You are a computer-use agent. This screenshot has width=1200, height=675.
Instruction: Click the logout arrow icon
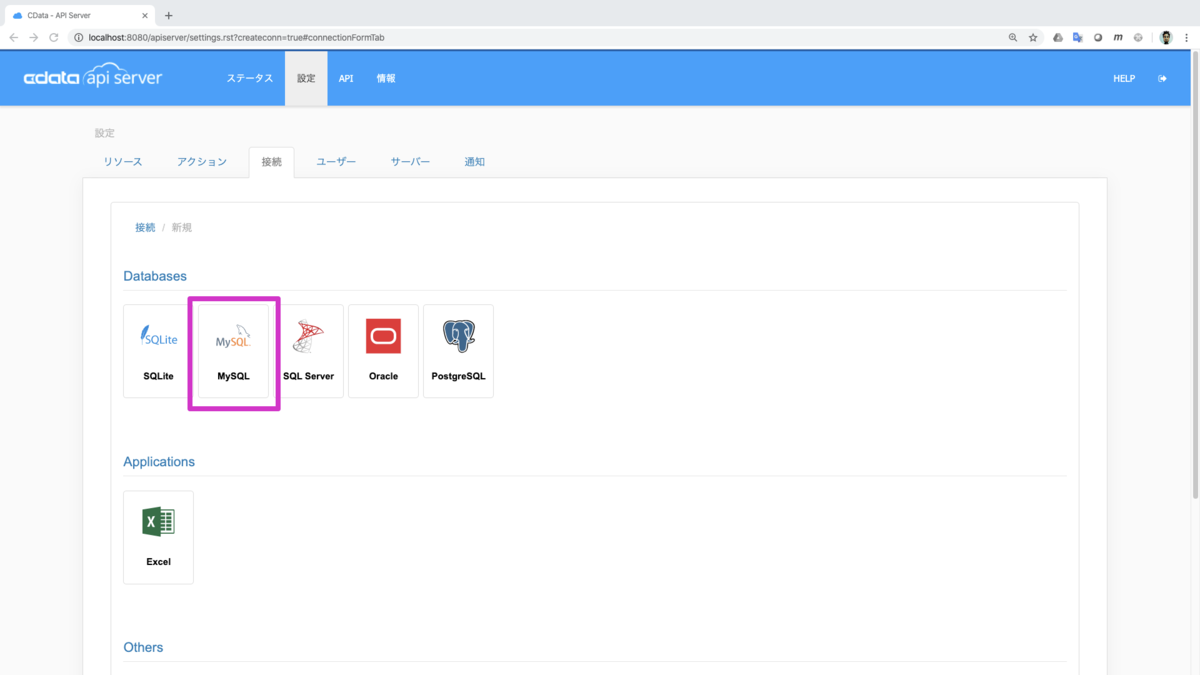point(1162,78)
